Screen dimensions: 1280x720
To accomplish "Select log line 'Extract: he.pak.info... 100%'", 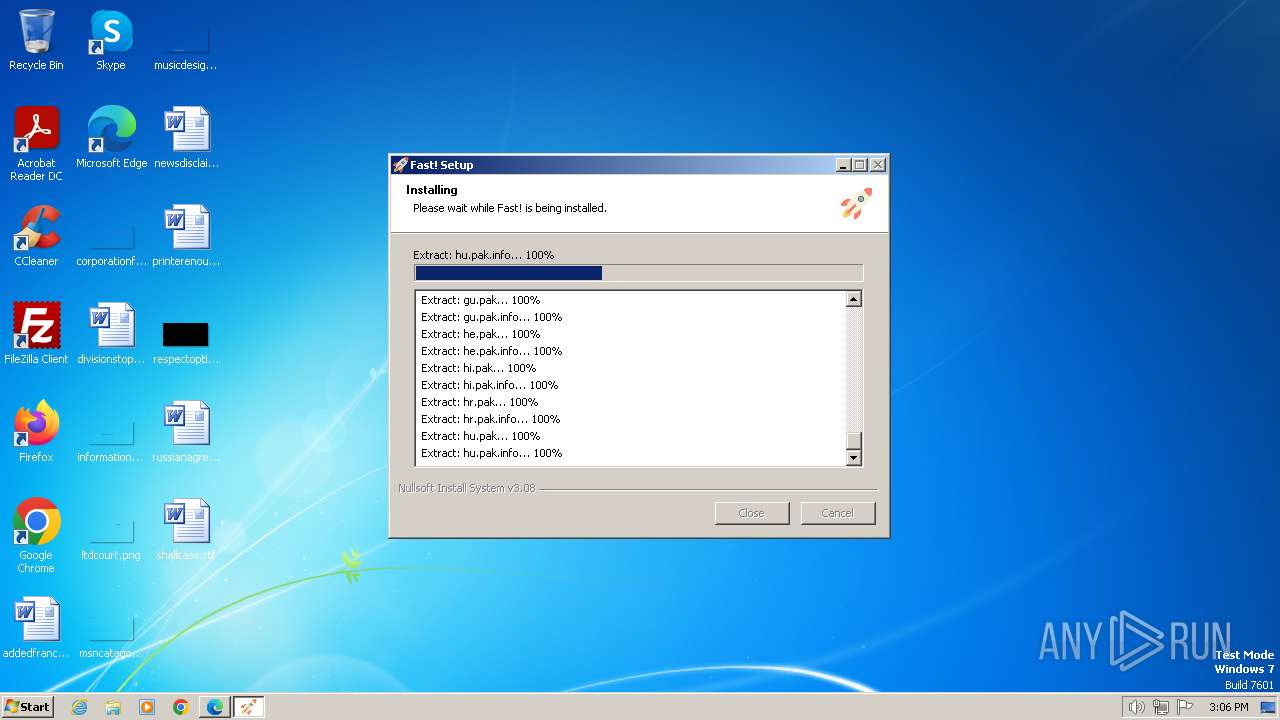I will pyautogui.click(x=491, y=351).
